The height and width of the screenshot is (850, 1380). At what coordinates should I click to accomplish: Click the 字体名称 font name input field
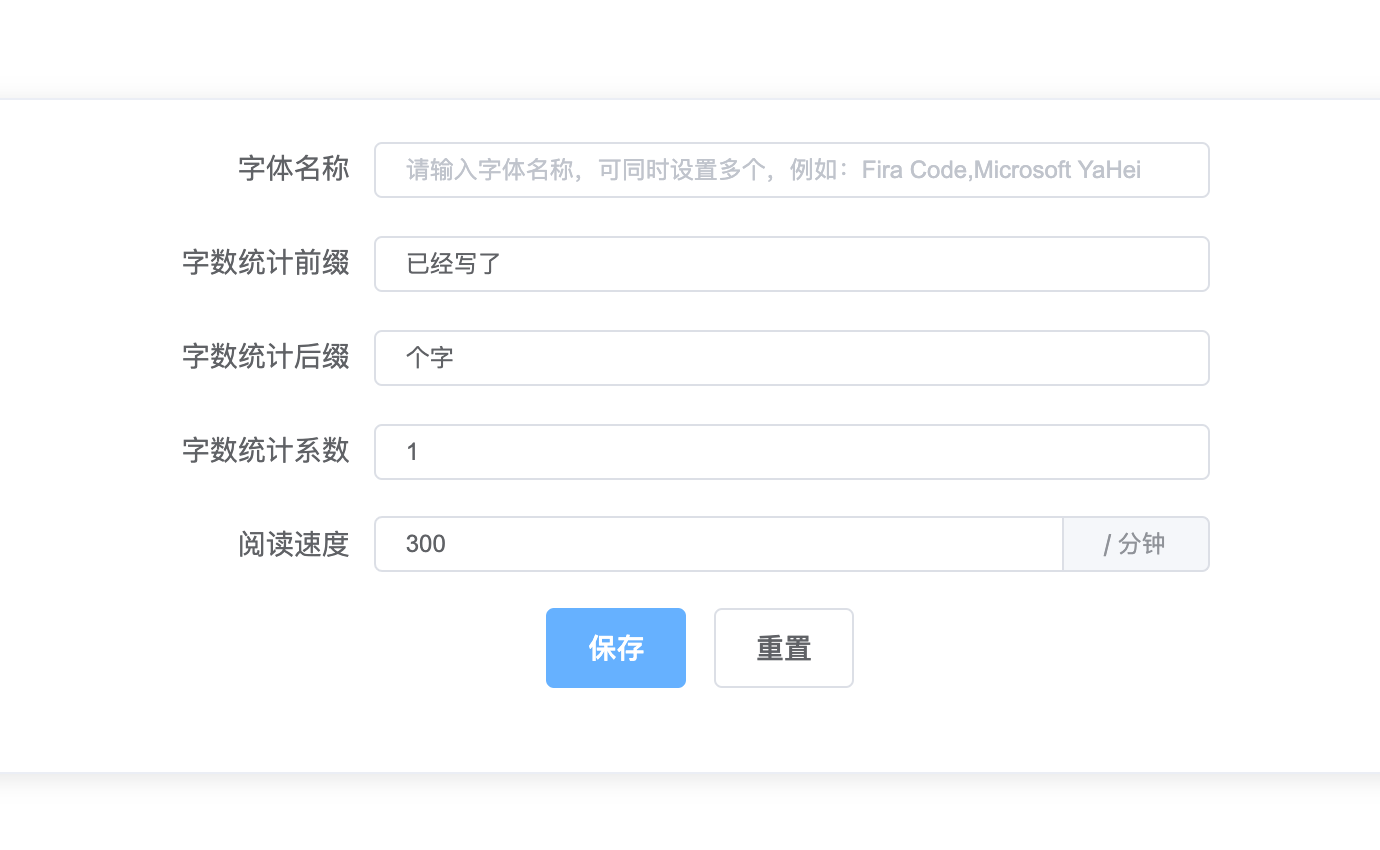[x=792, y=170]
